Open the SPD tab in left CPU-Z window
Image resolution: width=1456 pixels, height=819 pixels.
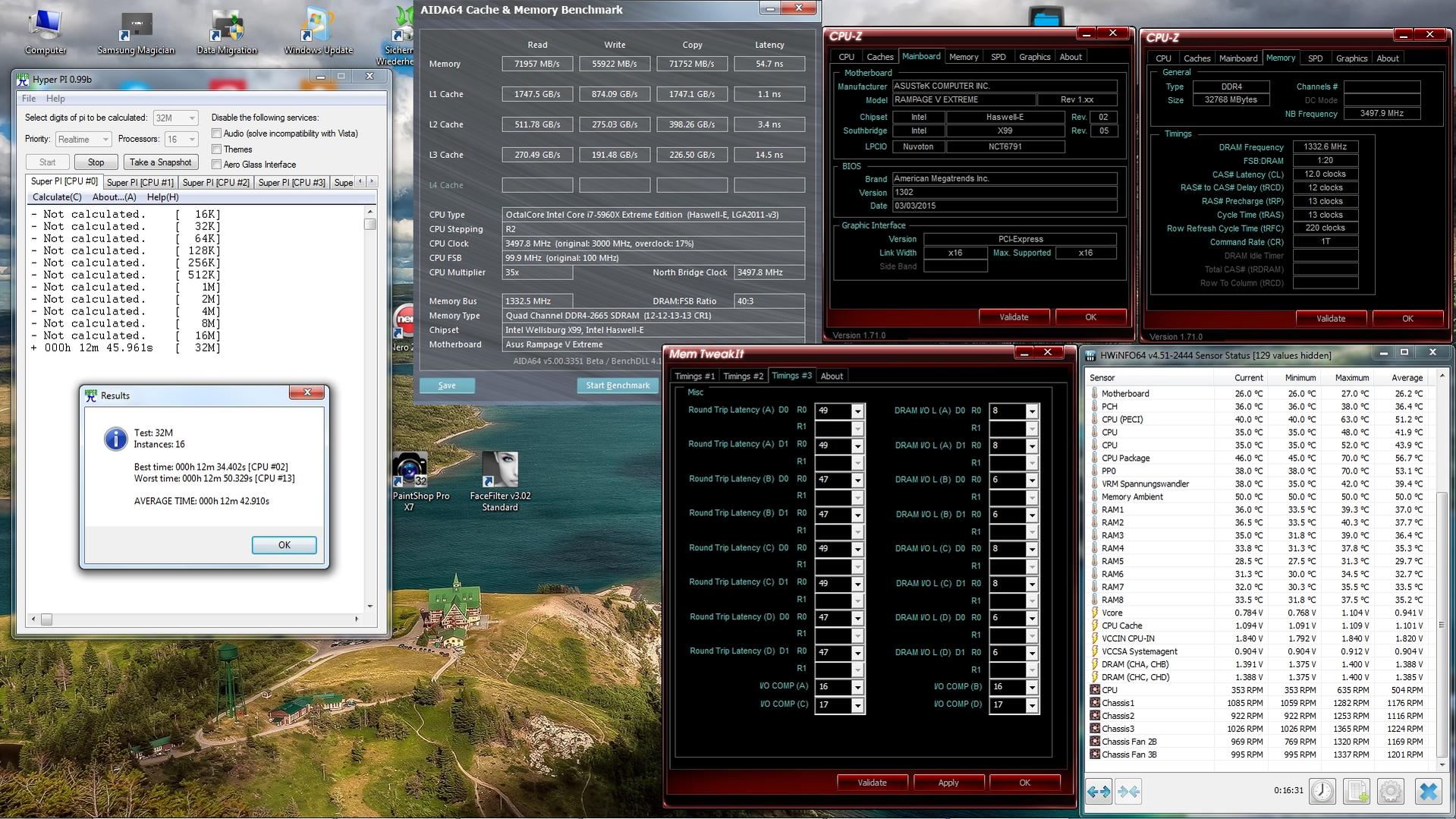[998, 57]
